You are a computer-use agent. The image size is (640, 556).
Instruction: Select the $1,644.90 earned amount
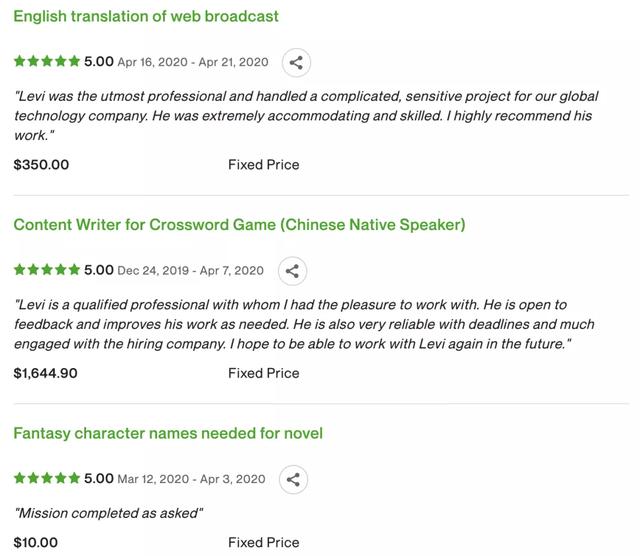(x=45, y=373)
